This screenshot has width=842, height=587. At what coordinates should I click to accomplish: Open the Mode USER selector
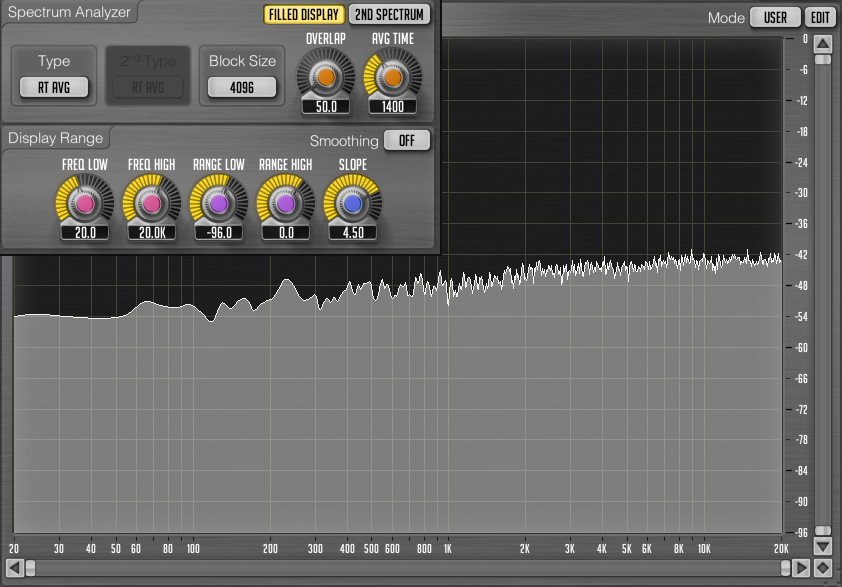point(775,18)
